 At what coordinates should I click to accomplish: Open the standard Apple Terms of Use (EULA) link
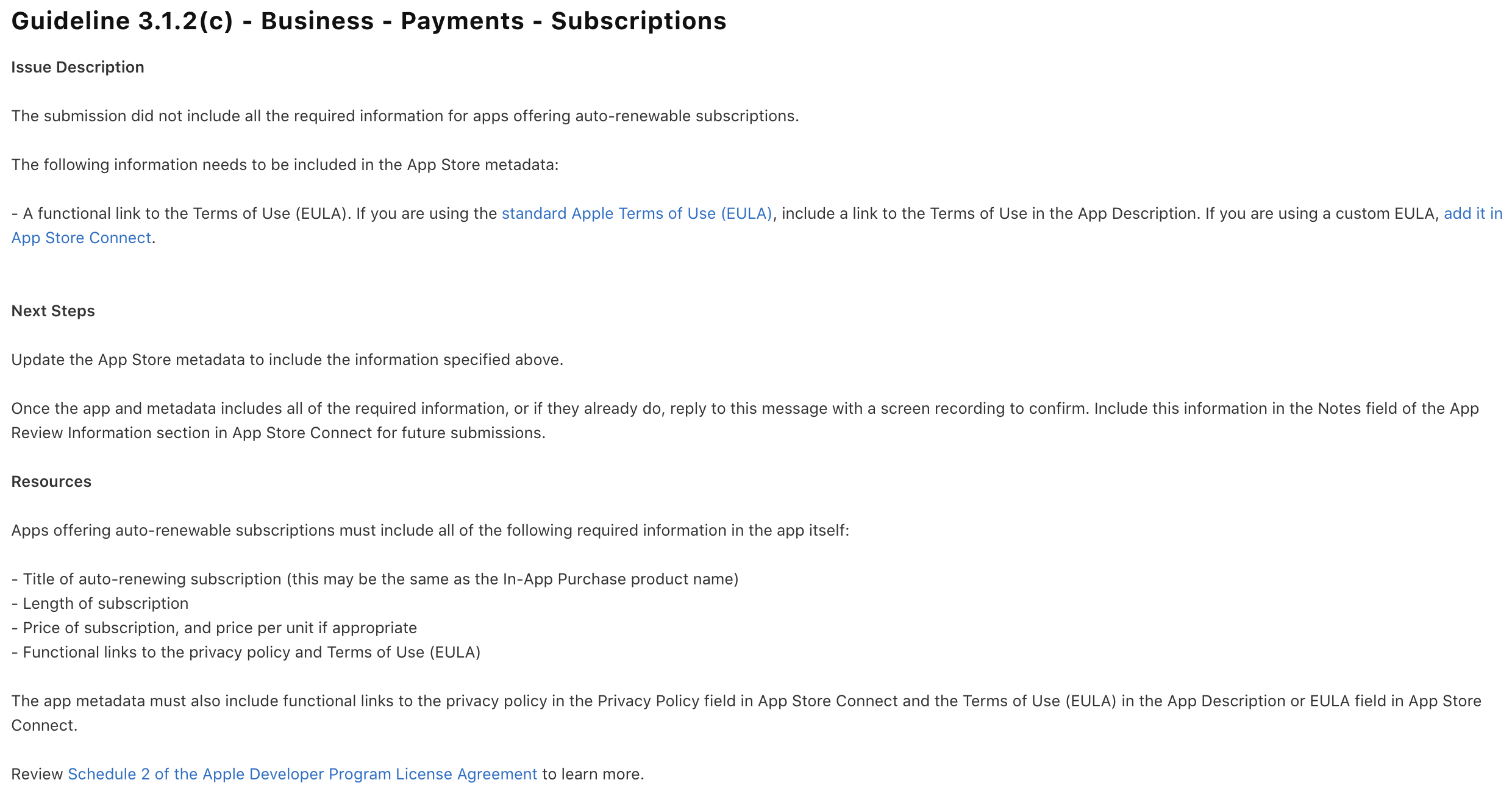pyautogui.click(x=637, y=214)
